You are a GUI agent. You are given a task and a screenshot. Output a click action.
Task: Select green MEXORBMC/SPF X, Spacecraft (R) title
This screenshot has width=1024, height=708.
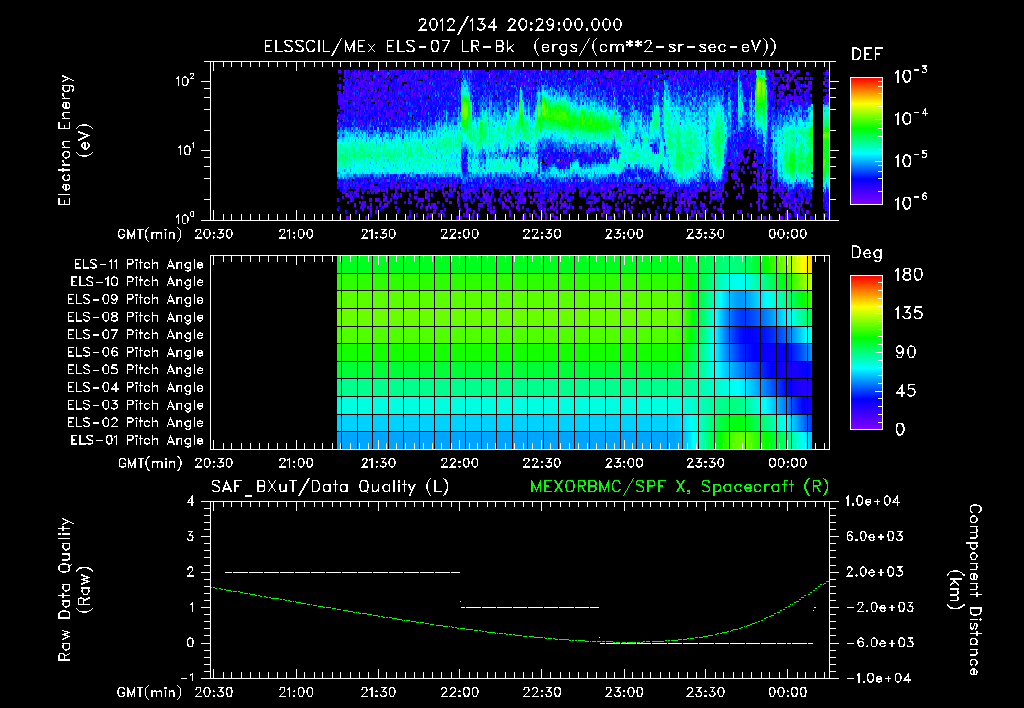click(x=679, y=487)
